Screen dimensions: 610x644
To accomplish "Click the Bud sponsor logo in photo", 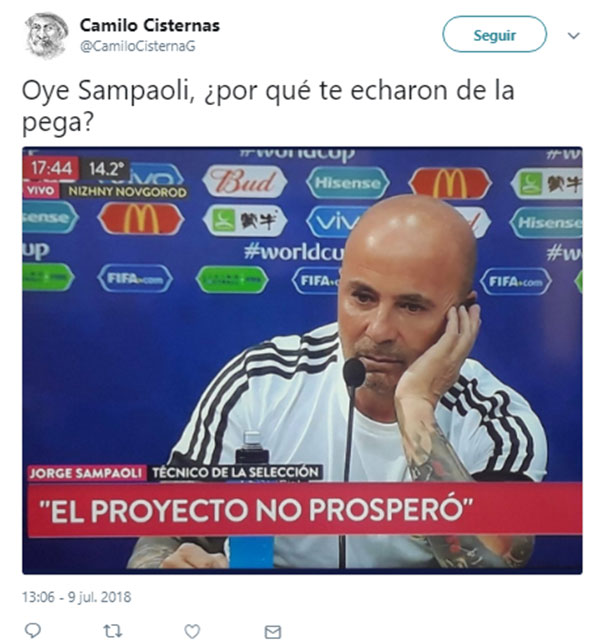I will [244, 181].
